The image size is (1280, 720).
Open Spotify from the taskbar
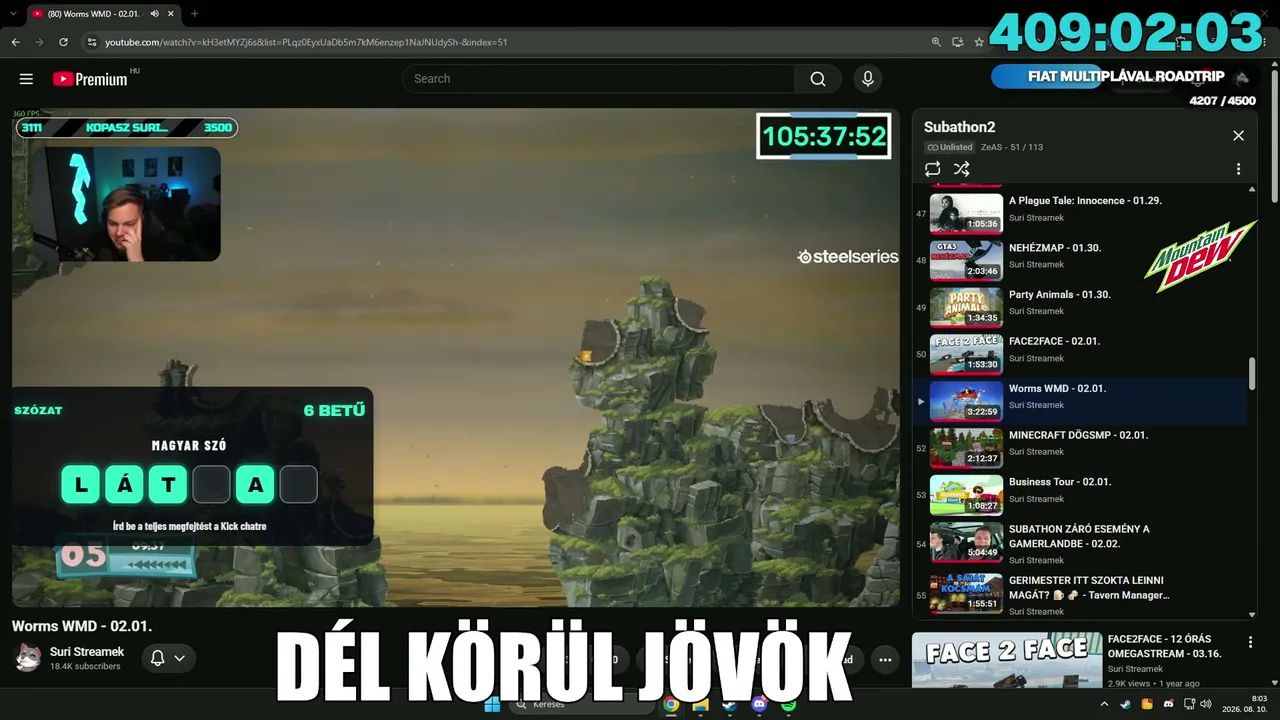pos(789,705)
